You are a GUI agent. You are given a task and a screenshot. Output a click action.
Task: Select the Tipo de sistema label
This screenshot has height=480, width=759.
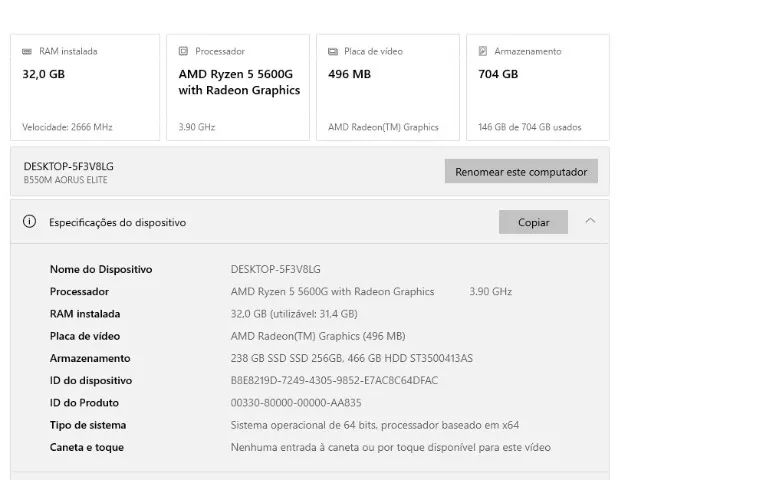point(88,425)
